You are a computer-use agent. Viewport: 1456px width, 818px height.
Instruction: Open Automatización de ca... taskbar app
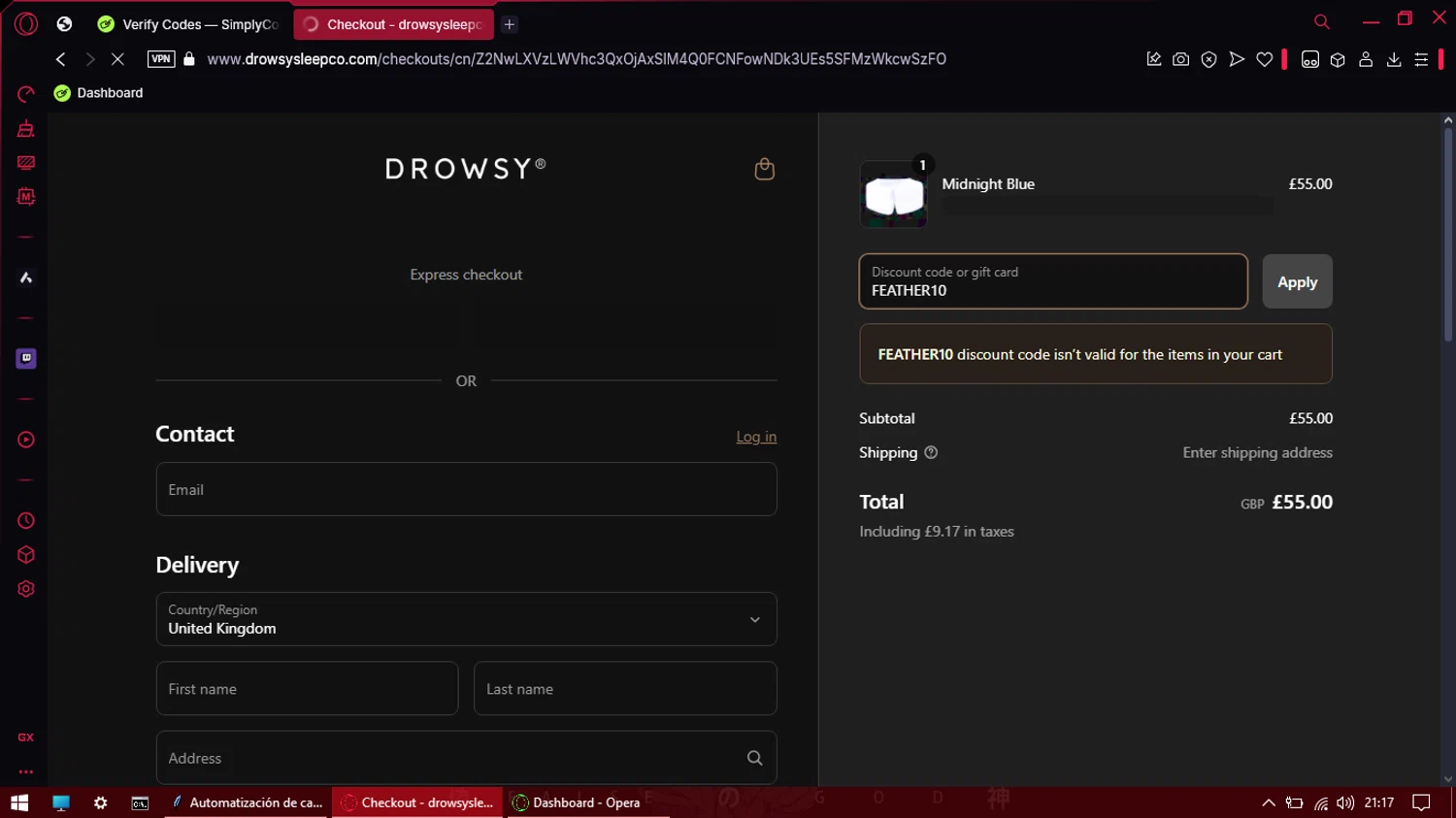[x=248, y=802]
